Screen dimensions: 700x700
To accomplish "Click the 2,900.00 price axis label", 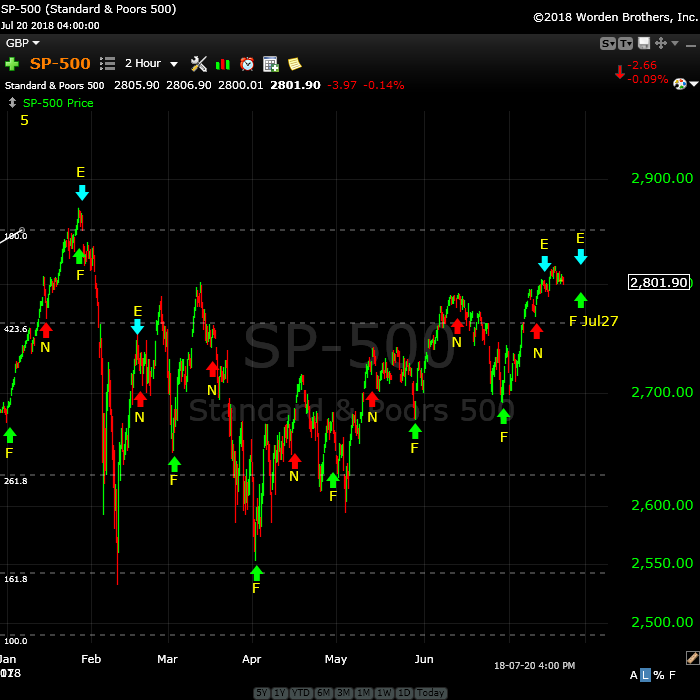I will point(662,178).
